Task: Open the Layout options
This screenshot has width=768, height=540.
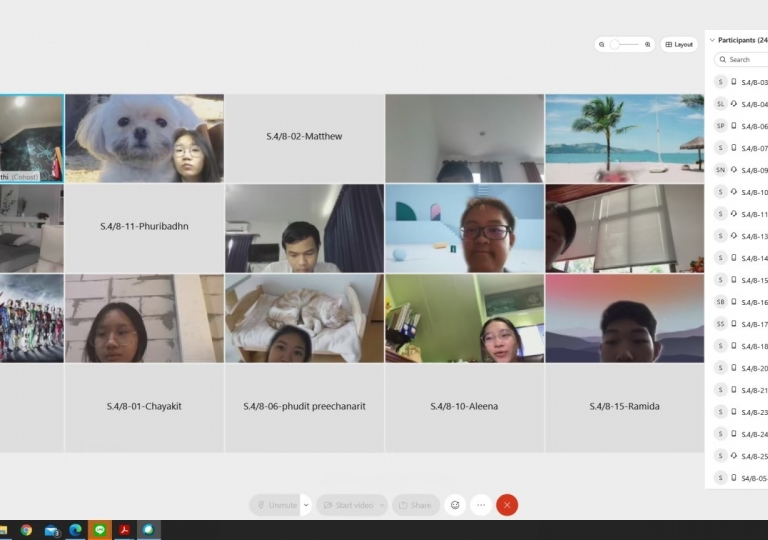Action: tap(679, 45)
